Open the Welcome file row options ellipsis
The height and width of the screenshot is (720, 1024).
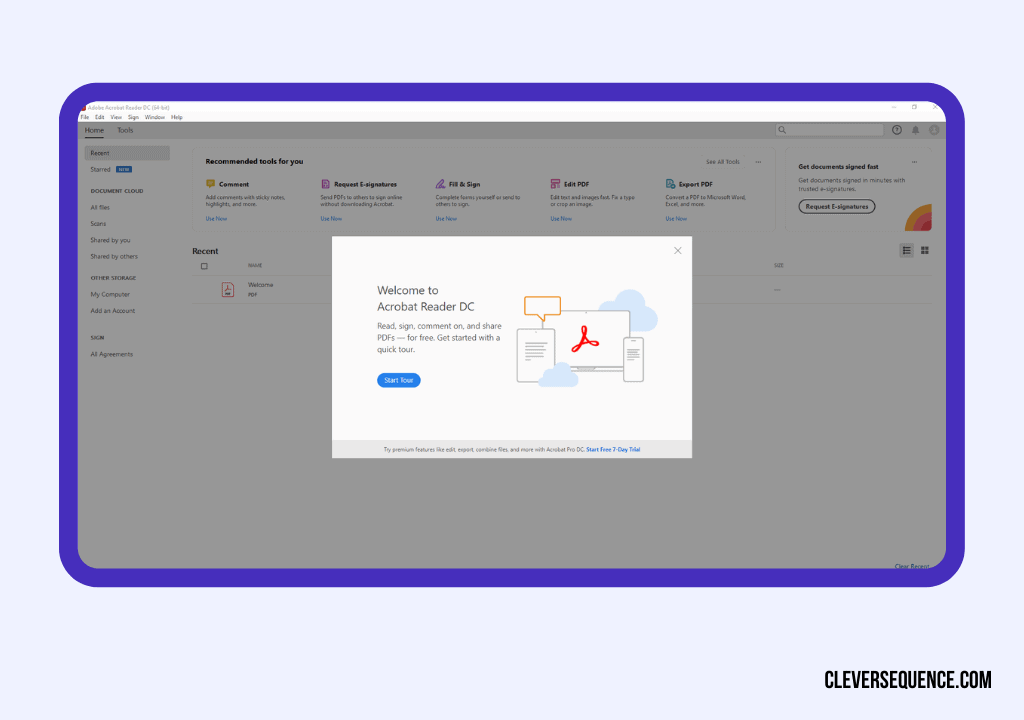(x=777, y=290)
